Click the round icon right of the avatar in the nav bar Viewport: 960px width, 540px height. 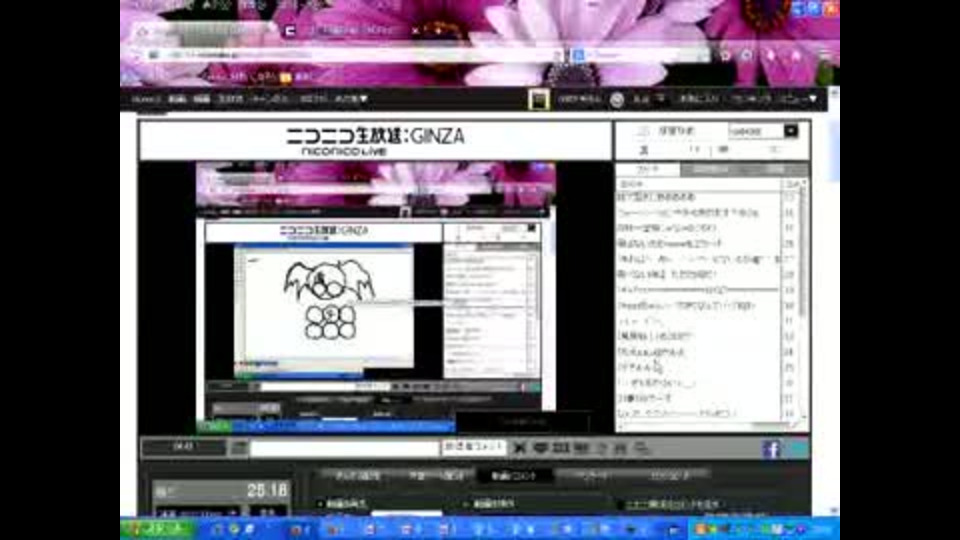coord(617,100)
